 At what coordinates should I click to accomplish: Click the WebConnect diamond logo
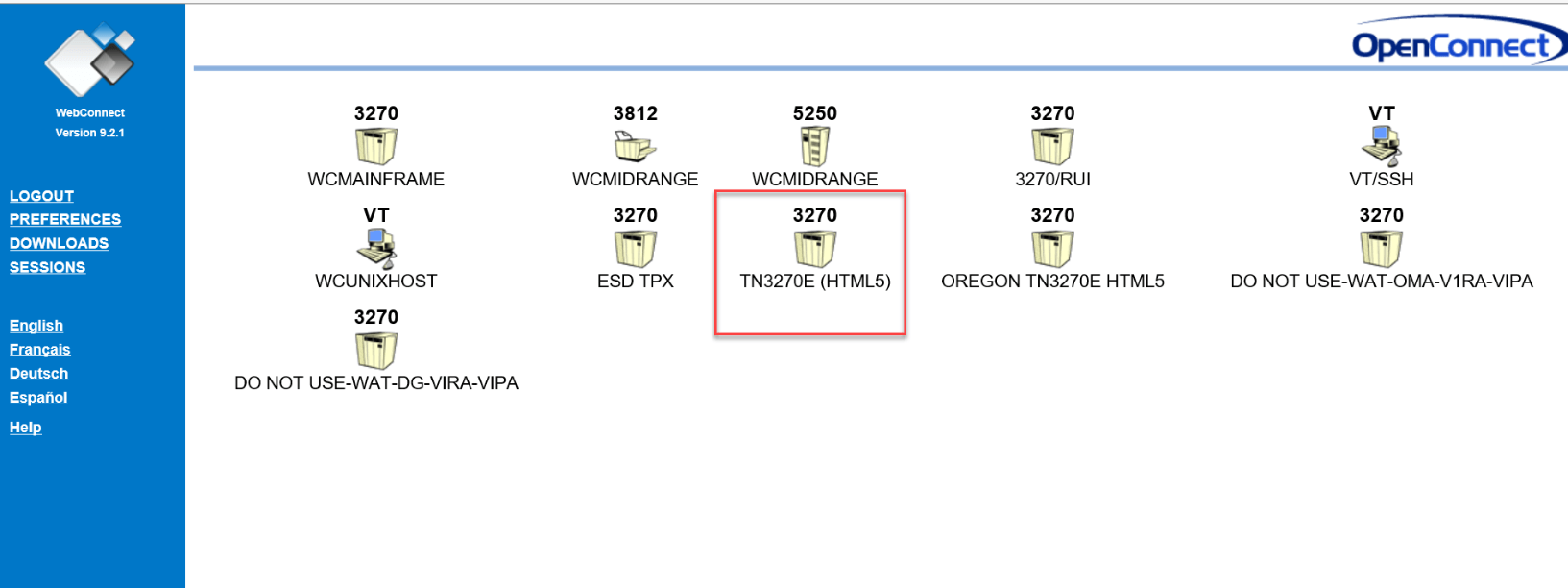(90, 60)
